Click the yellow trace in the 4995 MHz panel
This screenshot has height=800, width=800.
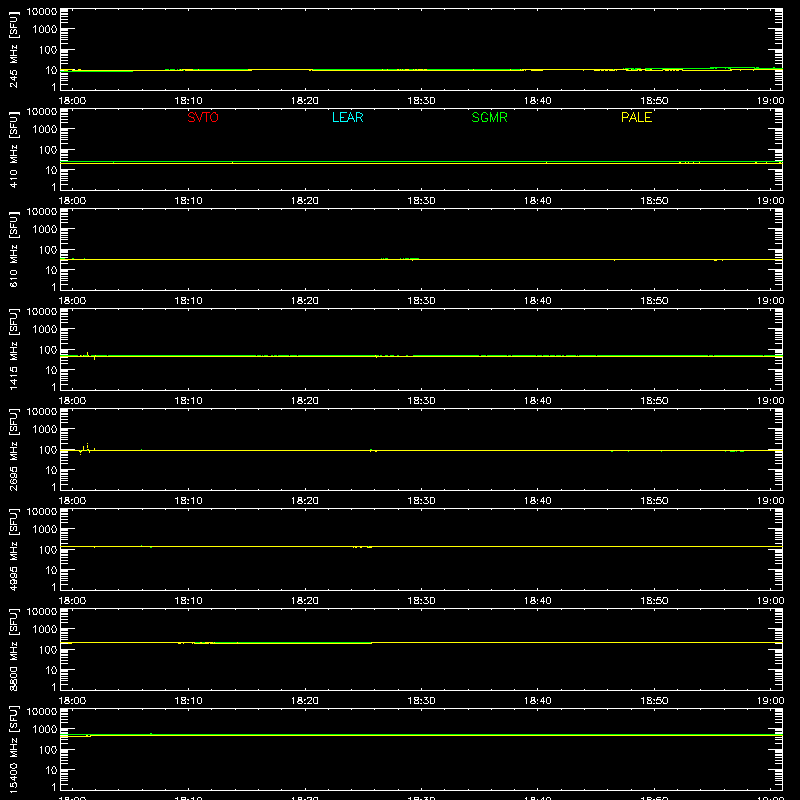[x=421, y=546]
